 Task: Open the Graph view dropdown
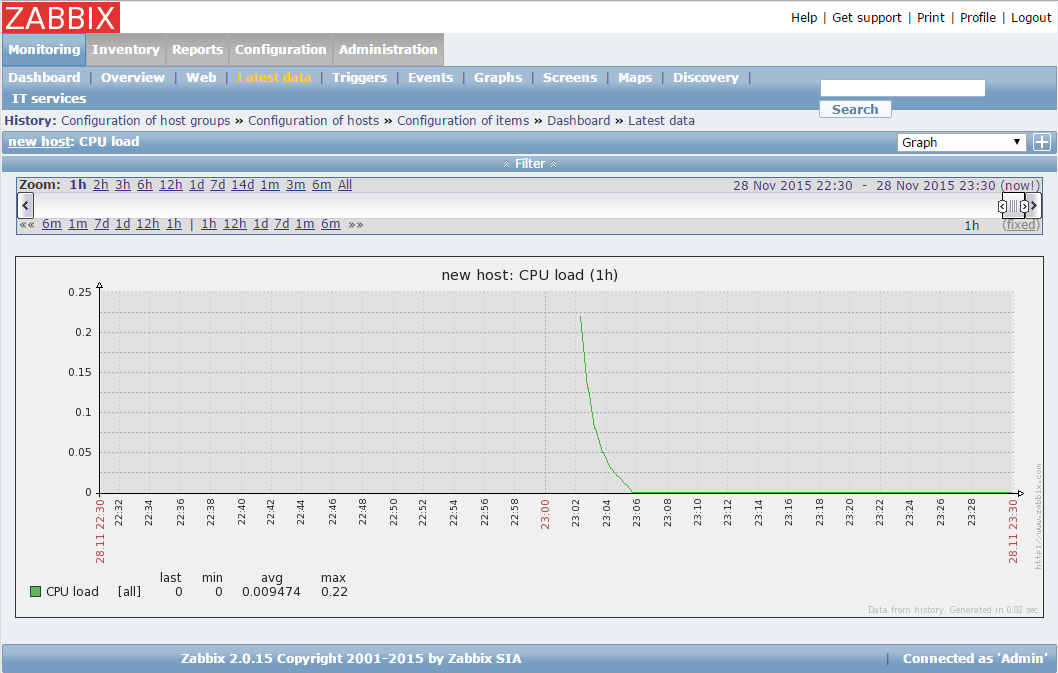point(961,142)
